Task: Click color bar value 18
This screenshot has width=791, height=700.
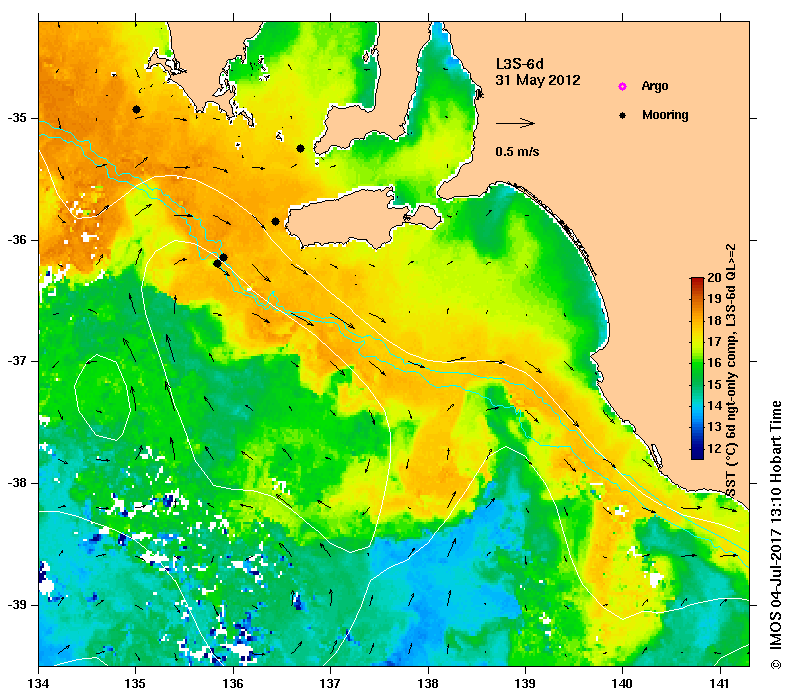Action: pyautogui.click(x=714, y=320)
